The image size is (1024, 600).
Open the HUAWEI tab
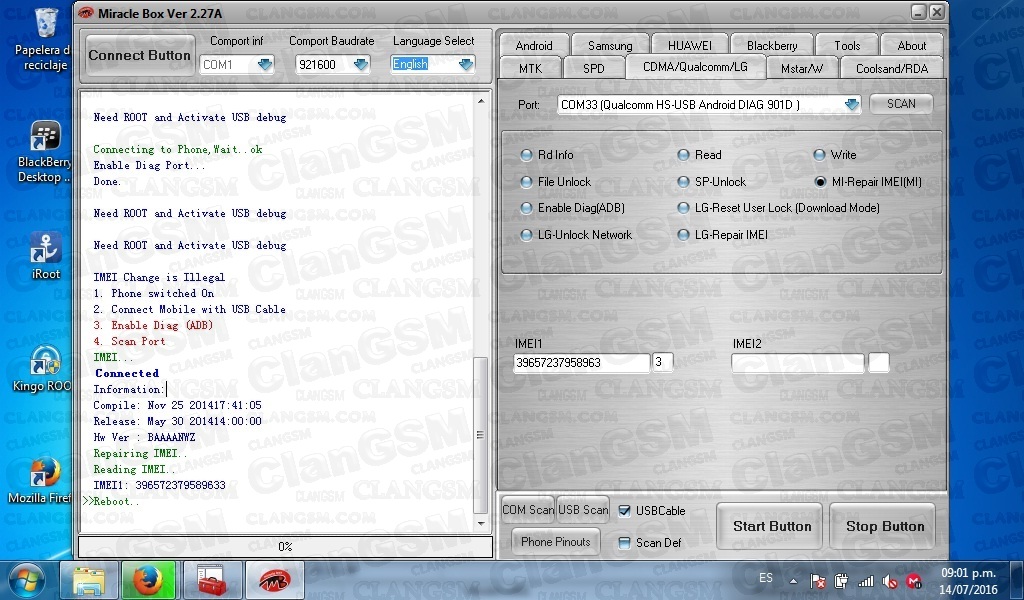click(x=690, y=46)
